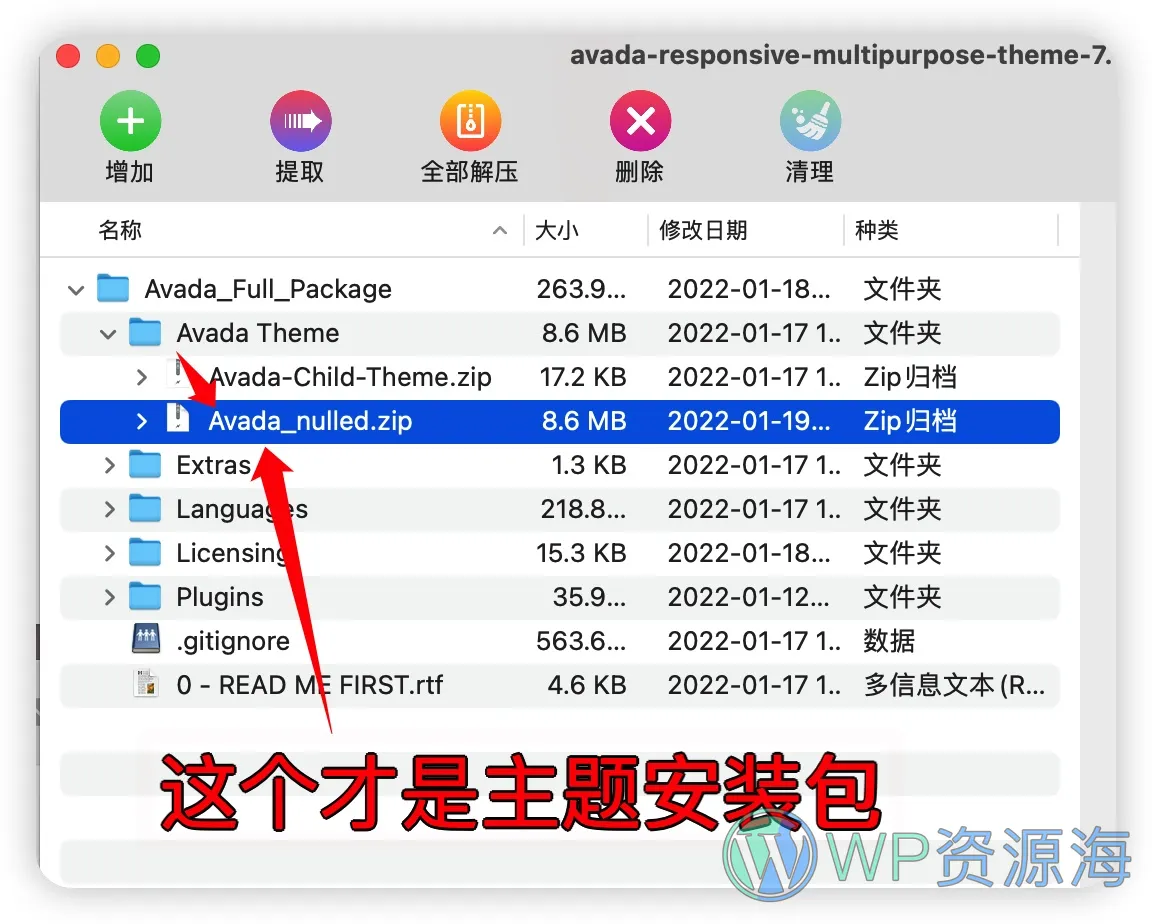Click the 多信息文本 type cell
Image resolution: width=1152 pixels, height=924 pixels.
[954, 685]
